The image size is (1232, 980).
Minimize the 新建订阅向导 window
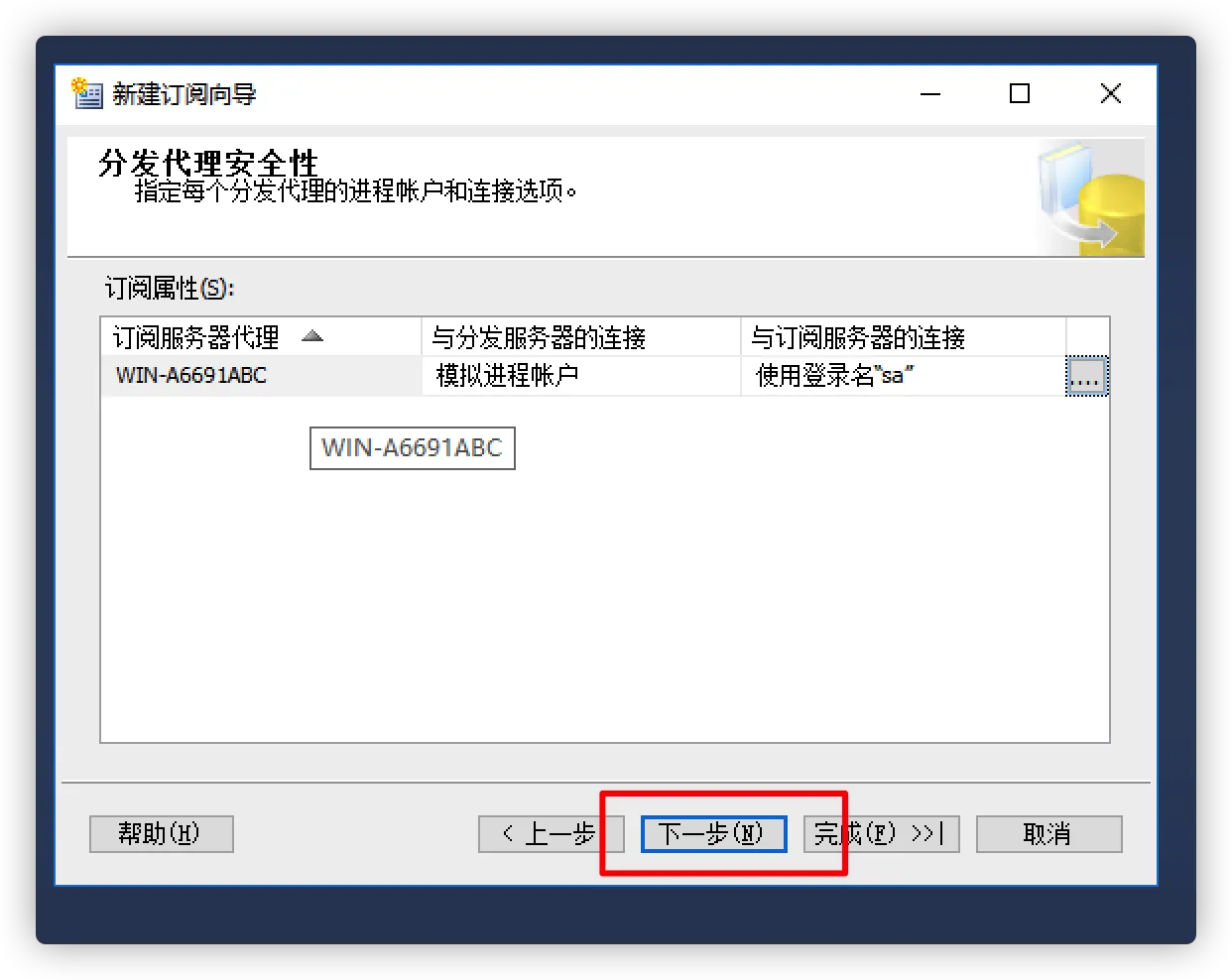(929, 94)
